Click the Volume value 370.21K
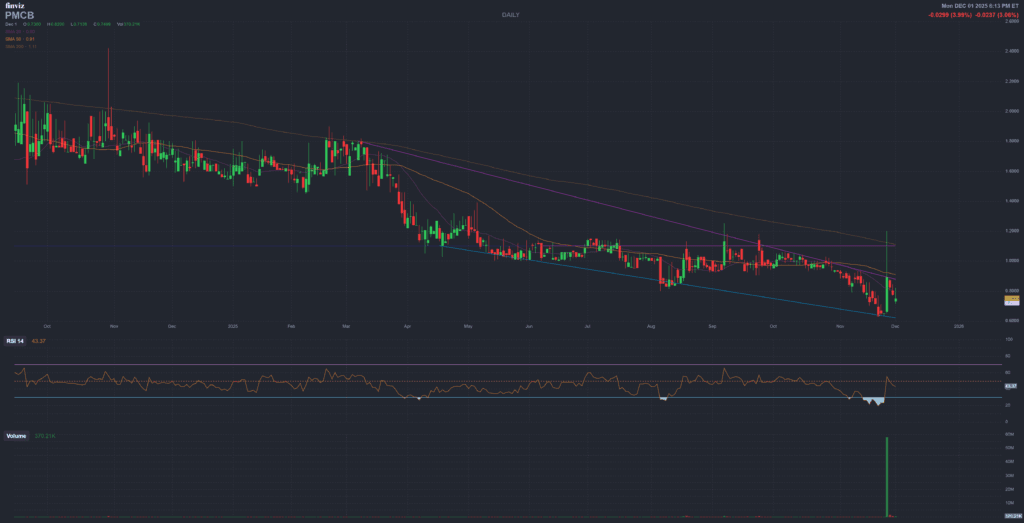 tap(43, 436)
